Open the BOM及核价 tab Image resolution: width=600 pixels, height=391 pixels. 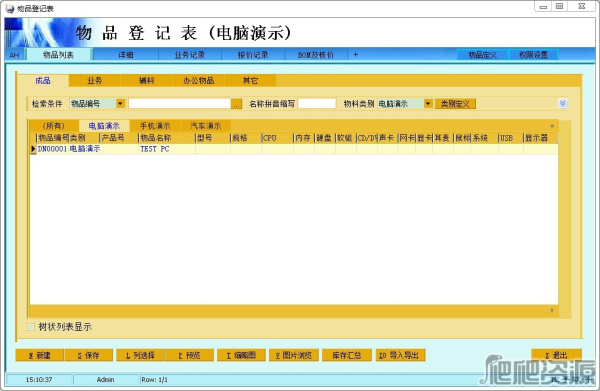pos(316,55)
